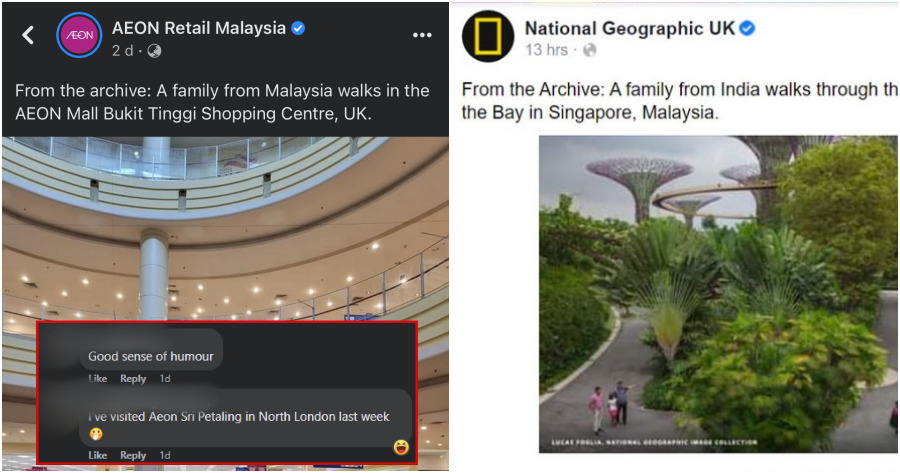
Task: Open the AEON mall interior photo
Action: 225,230
